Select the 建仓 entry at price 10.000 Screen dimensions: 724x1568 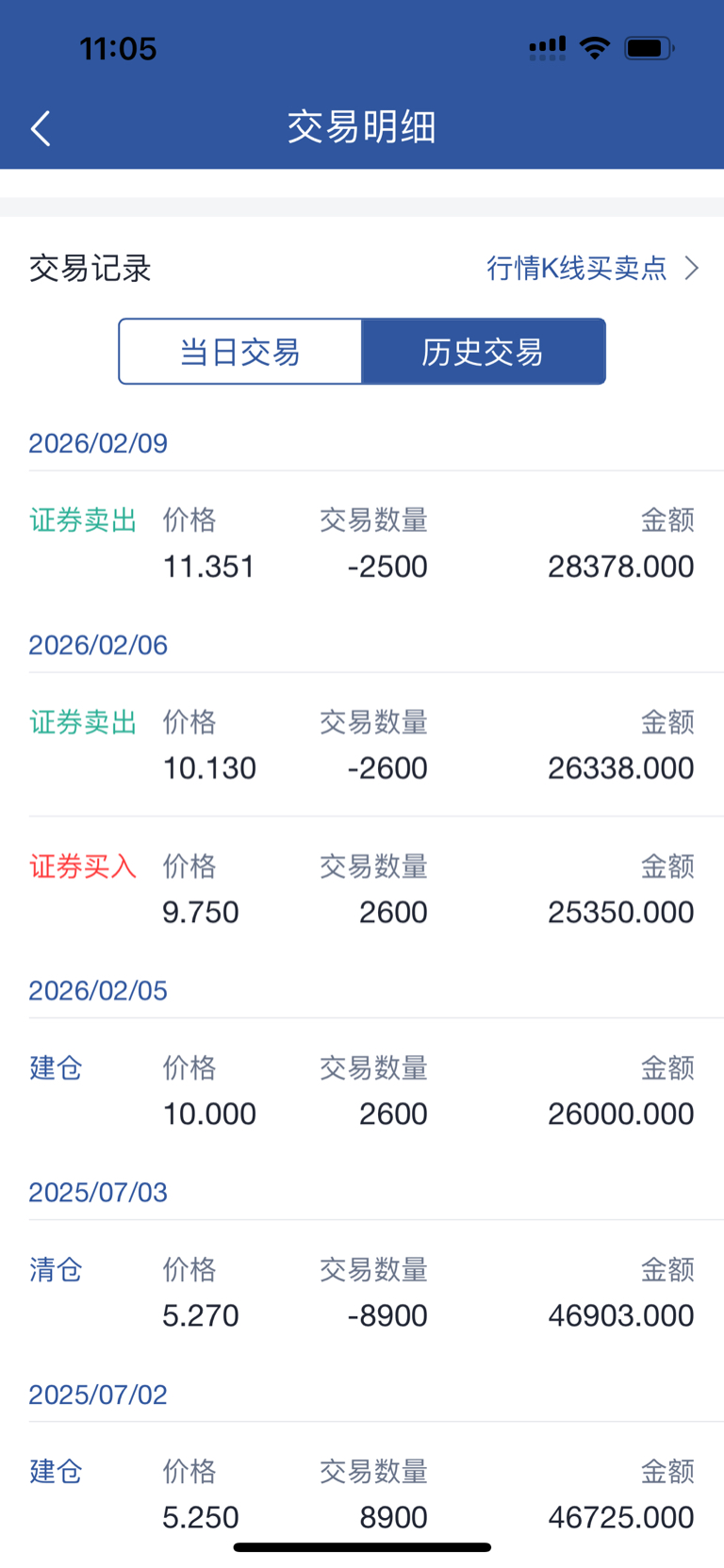pyautogui.click(x=56, y=1068)
